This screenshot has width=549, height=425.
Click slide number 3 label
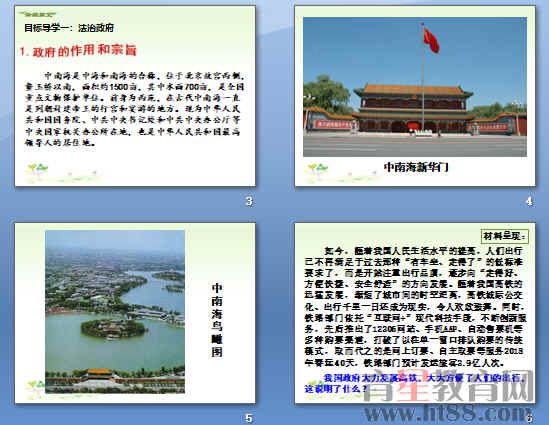coord(249,201)
